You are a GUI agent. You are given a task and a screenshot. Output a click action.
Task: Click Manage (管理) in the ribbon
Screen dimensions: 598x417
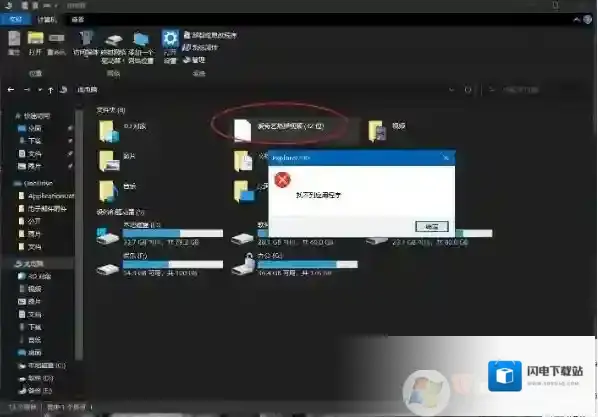pyautogui.click(x=195, y=60)
